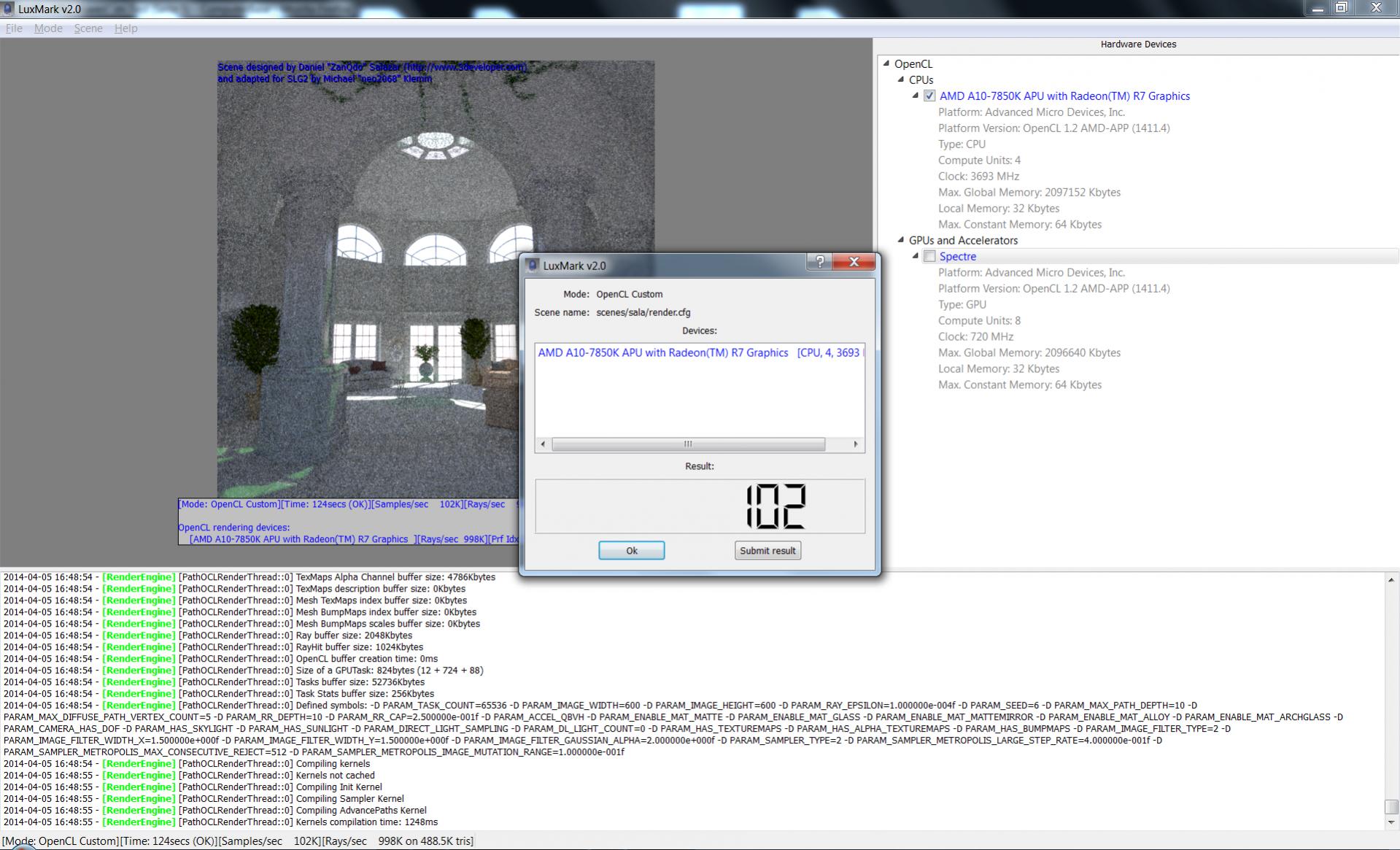The width and height of the screenshot is (1400, 850).
Task: Click the dialog's question mark help button
Action: click(819, 262)
